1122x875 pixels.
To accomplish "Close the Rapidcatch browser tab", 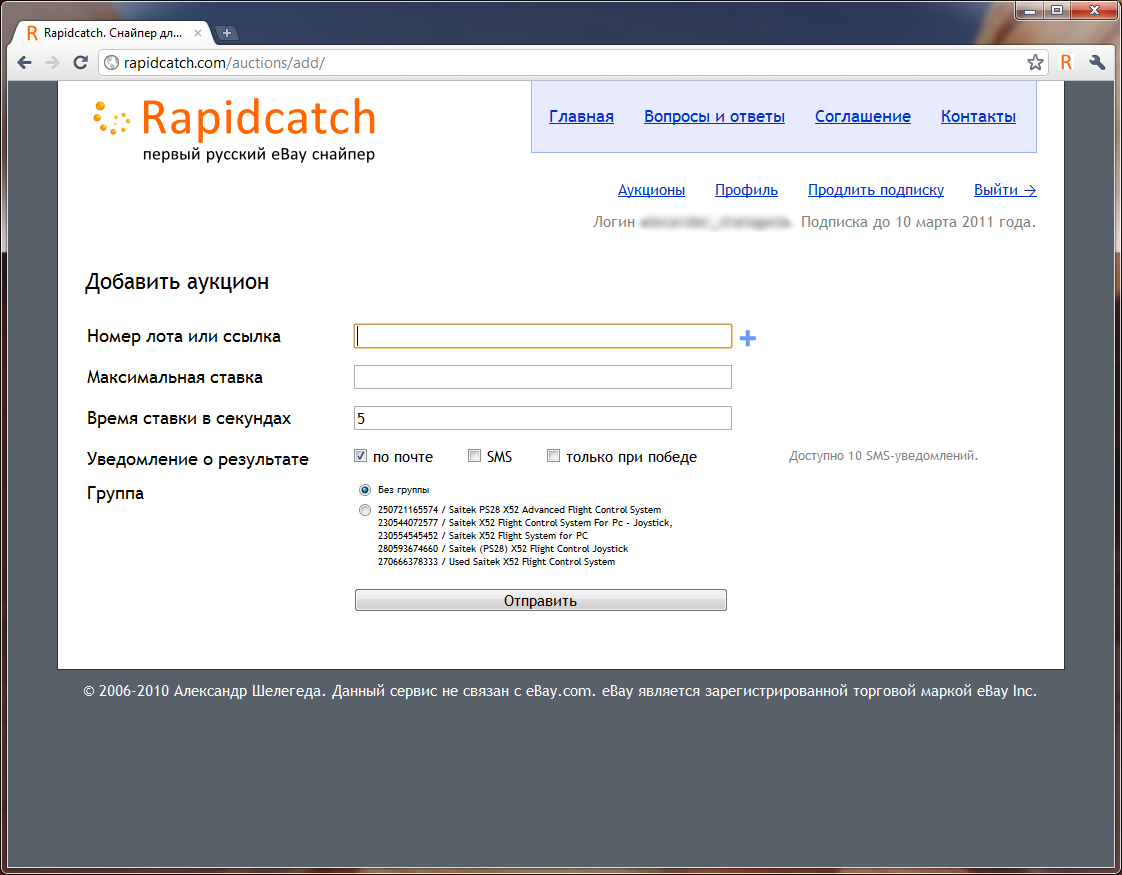I will tap(198, 33).
